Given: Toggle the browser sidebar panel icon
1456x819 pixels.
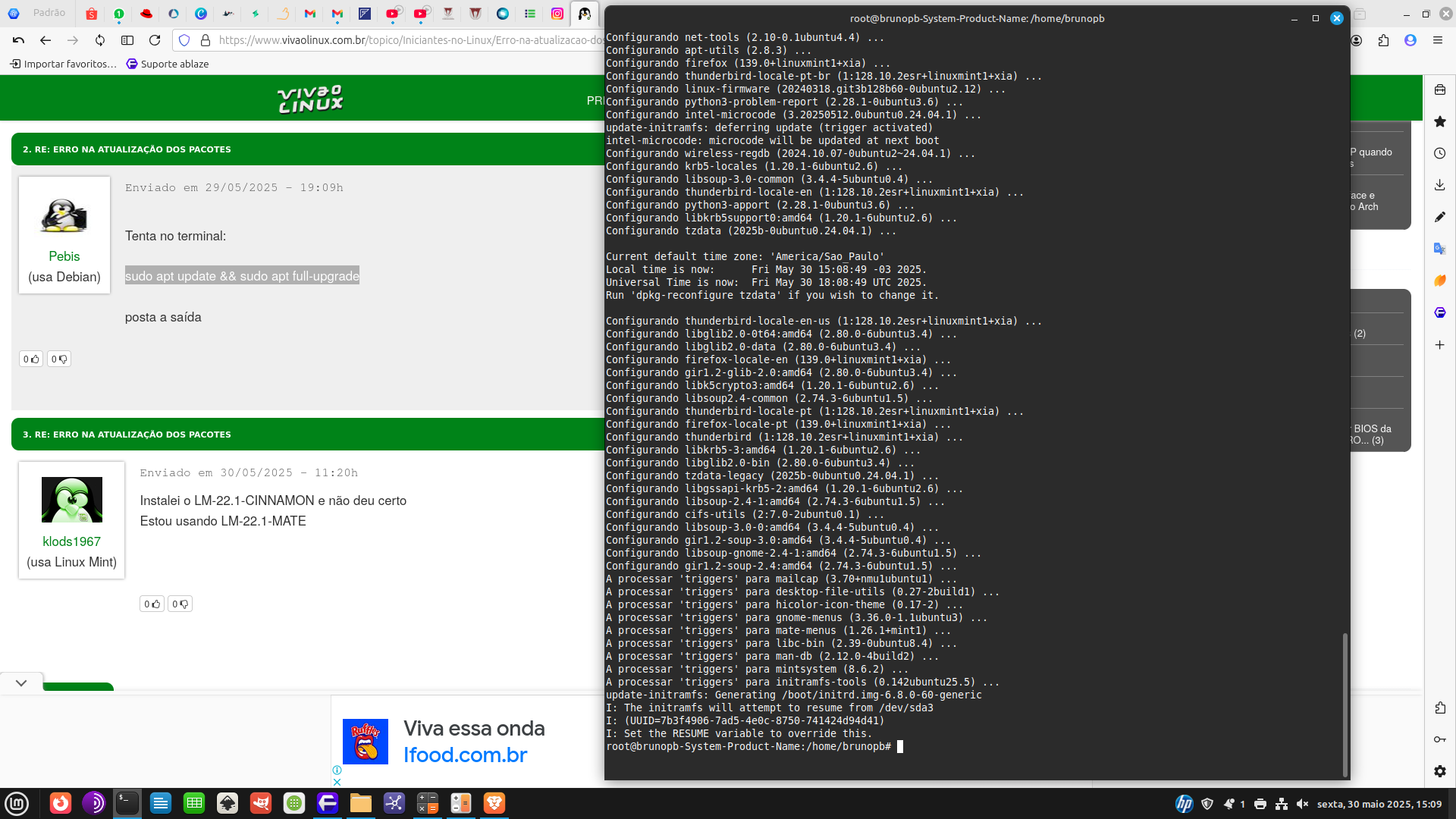Looking at the screenshot, I should coord(127,40).
